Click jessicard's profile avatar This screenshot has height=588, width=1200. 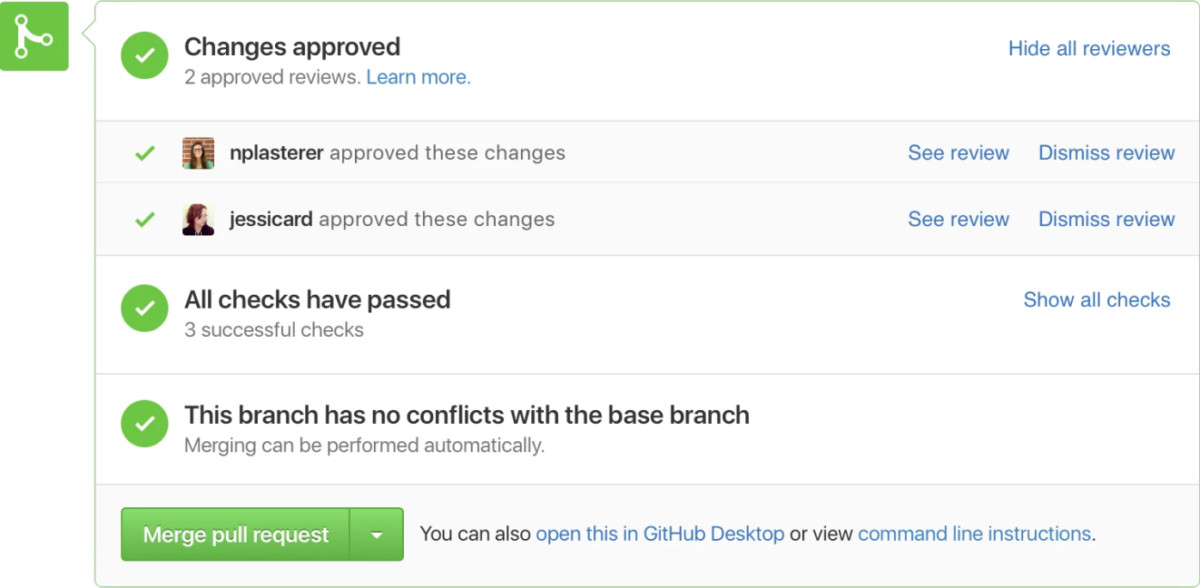coord(197,219)
